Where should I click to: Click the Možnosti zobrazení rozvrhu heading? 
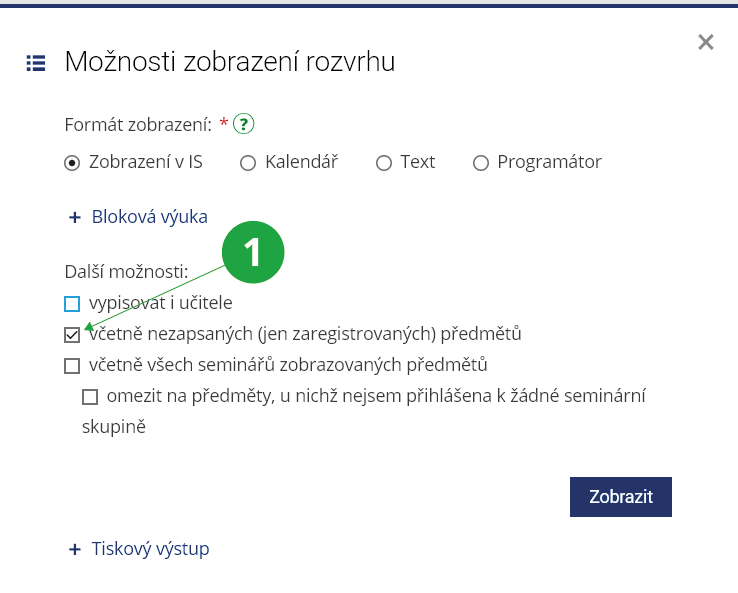tap(230, 62)
